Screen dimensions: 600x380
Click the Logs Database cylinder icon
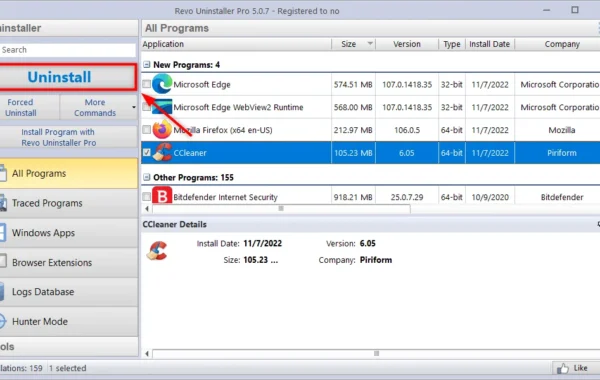(2, 291)
